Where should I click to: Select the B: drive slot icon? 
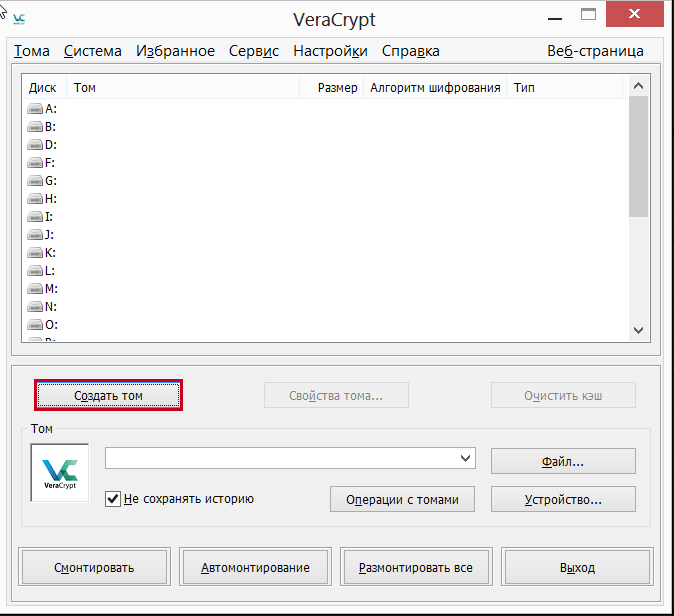tap(35, 127)
